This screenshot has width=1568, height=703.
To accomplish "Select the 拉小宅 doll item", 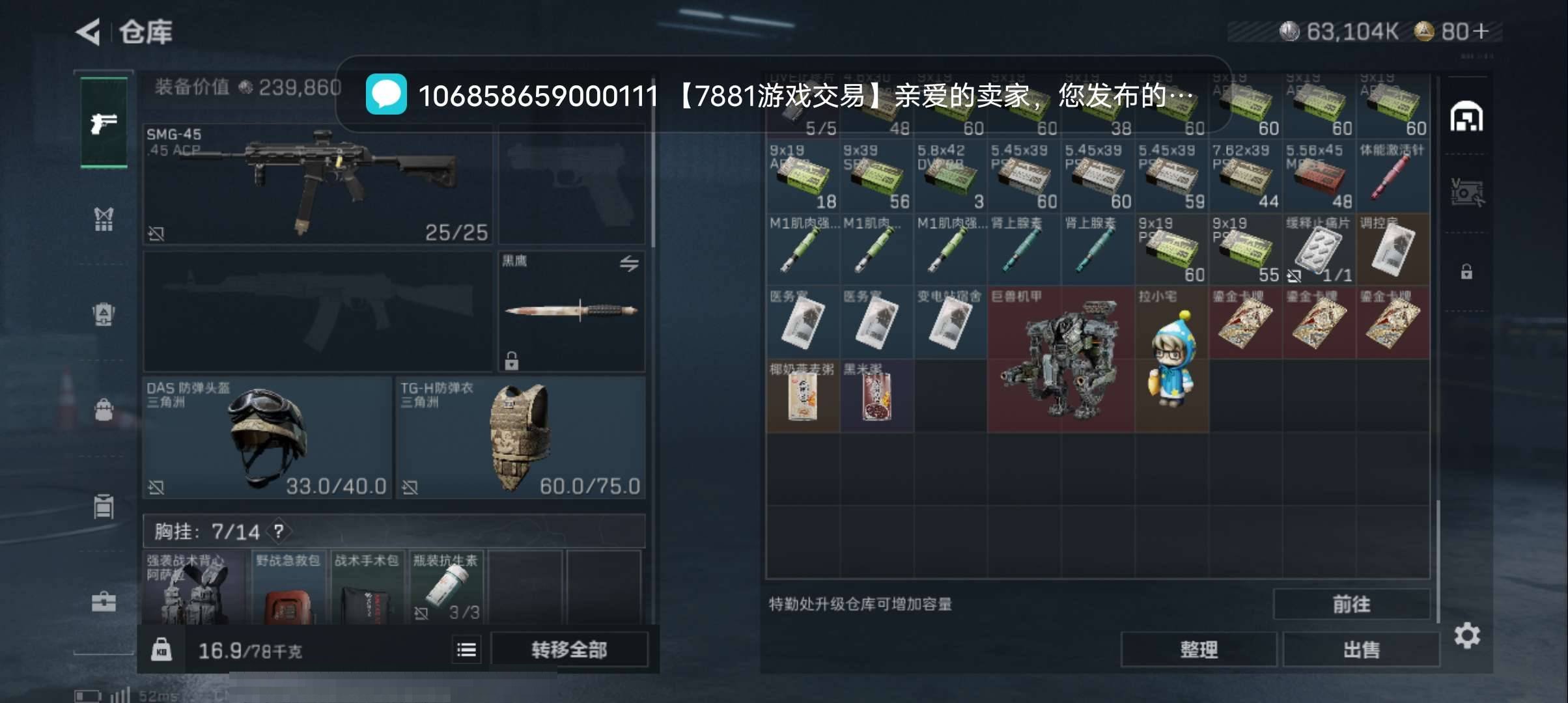I will 1172,359.
